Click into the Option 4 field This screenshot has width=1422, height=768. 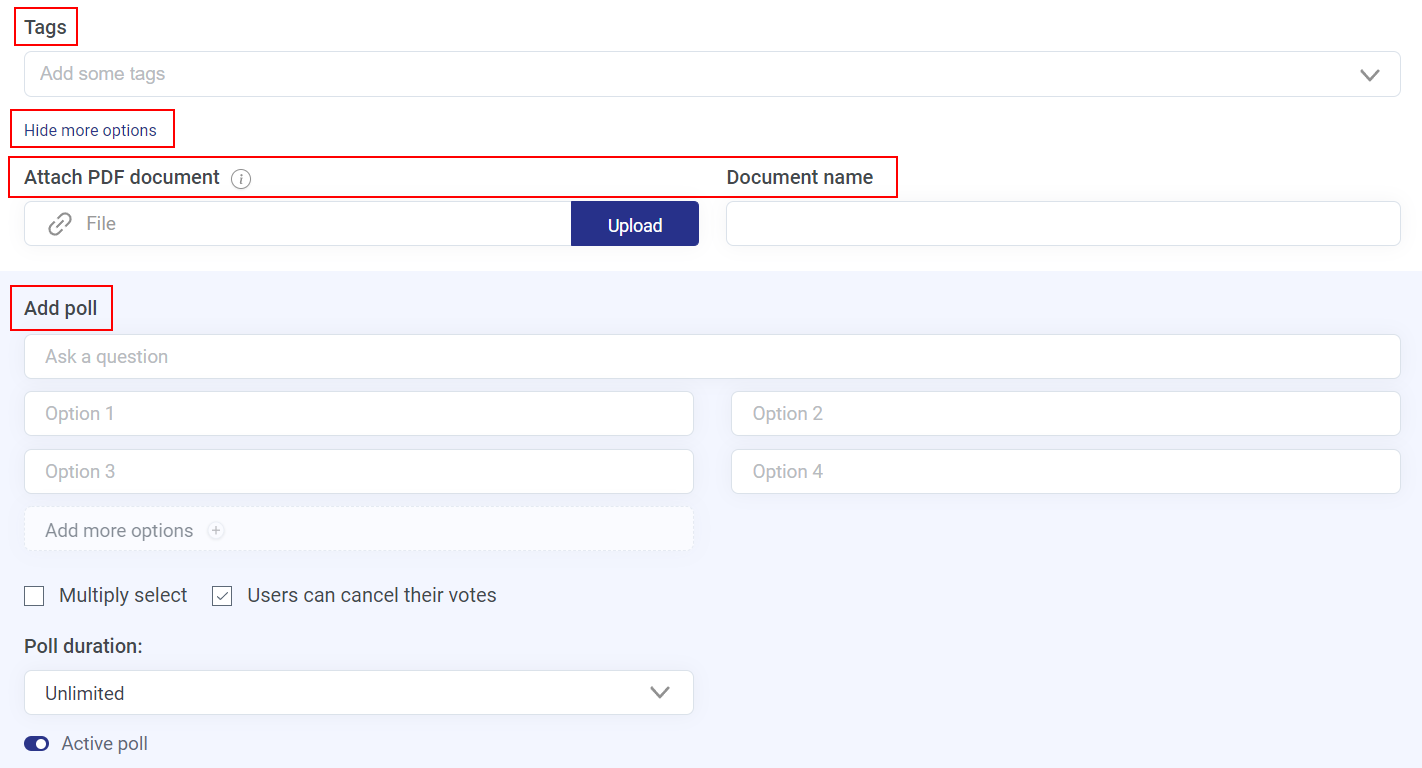point(1065,472)
